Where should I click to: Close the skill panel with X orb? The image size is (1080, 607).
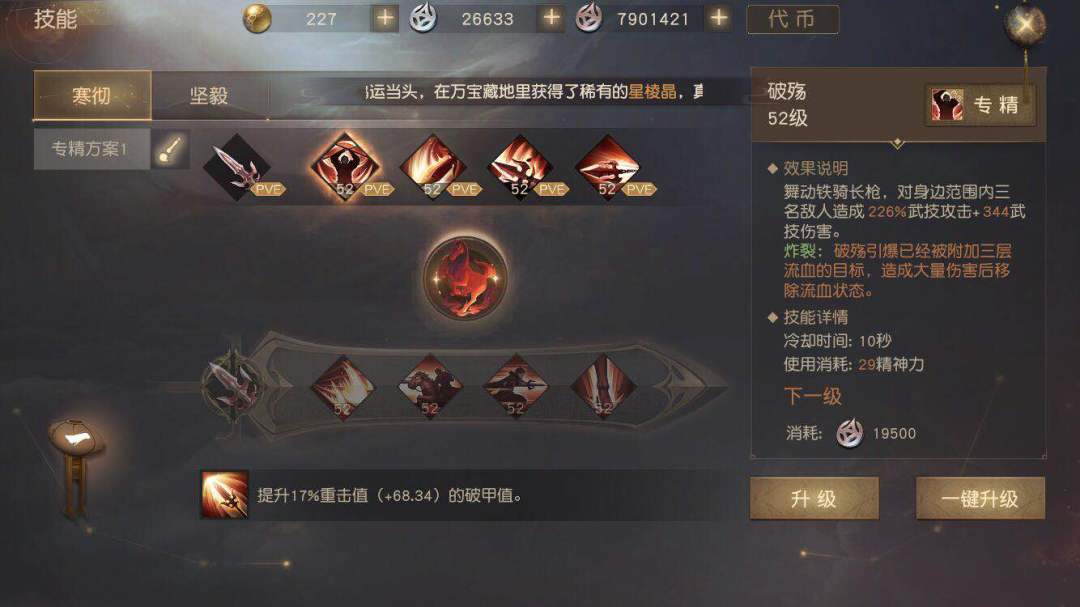pyautogui.click(x=1026, y=25)
